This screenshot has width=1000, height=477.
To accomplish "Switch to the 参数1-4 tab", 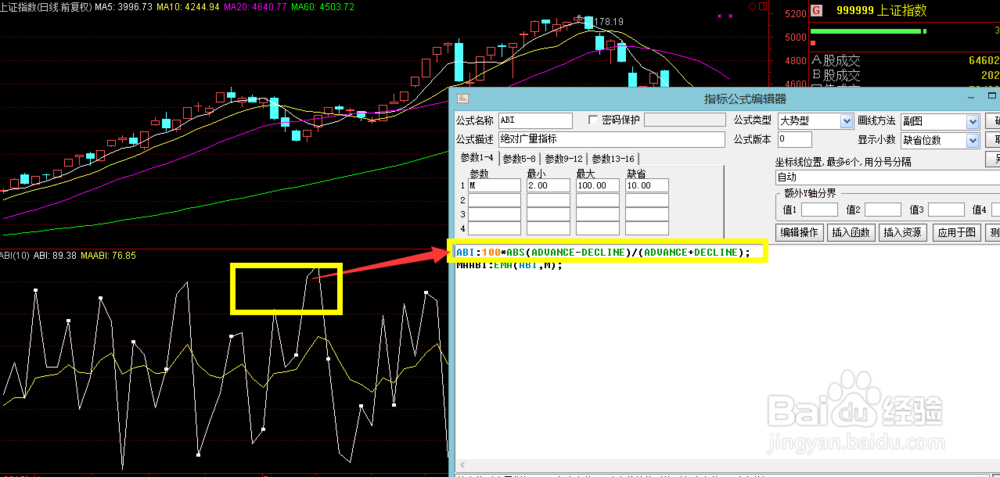I will (478, 158).
